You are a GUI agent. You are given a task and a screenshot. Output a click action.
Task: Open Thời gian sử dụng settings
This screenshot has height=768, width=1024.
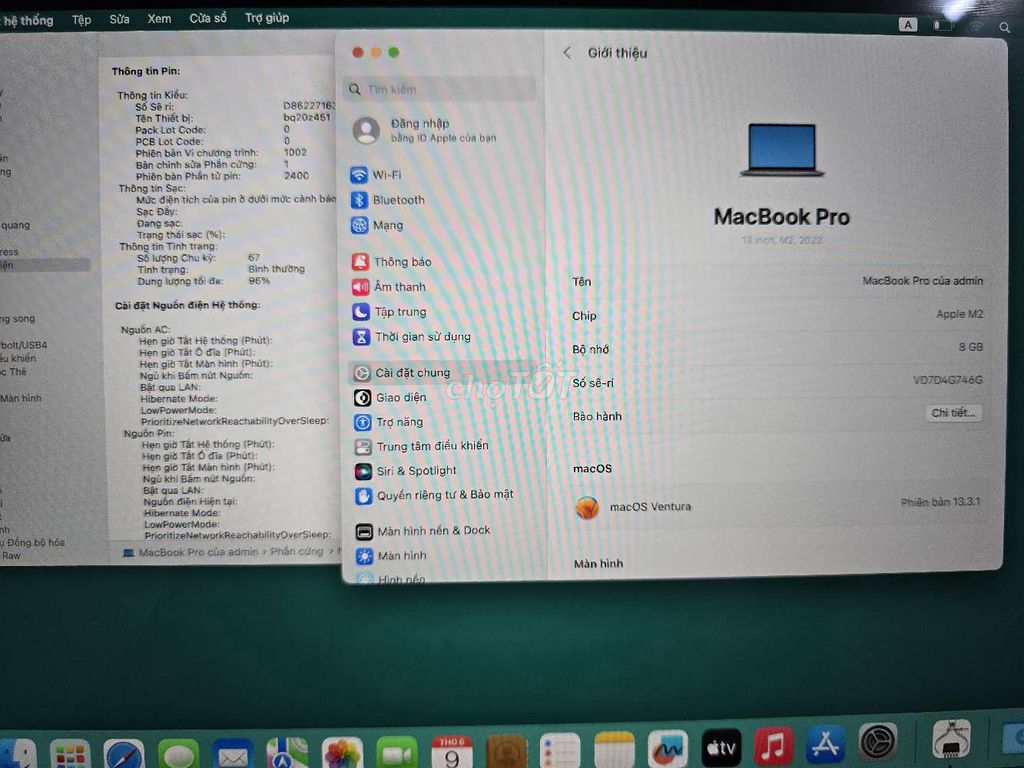pos(412,336)
